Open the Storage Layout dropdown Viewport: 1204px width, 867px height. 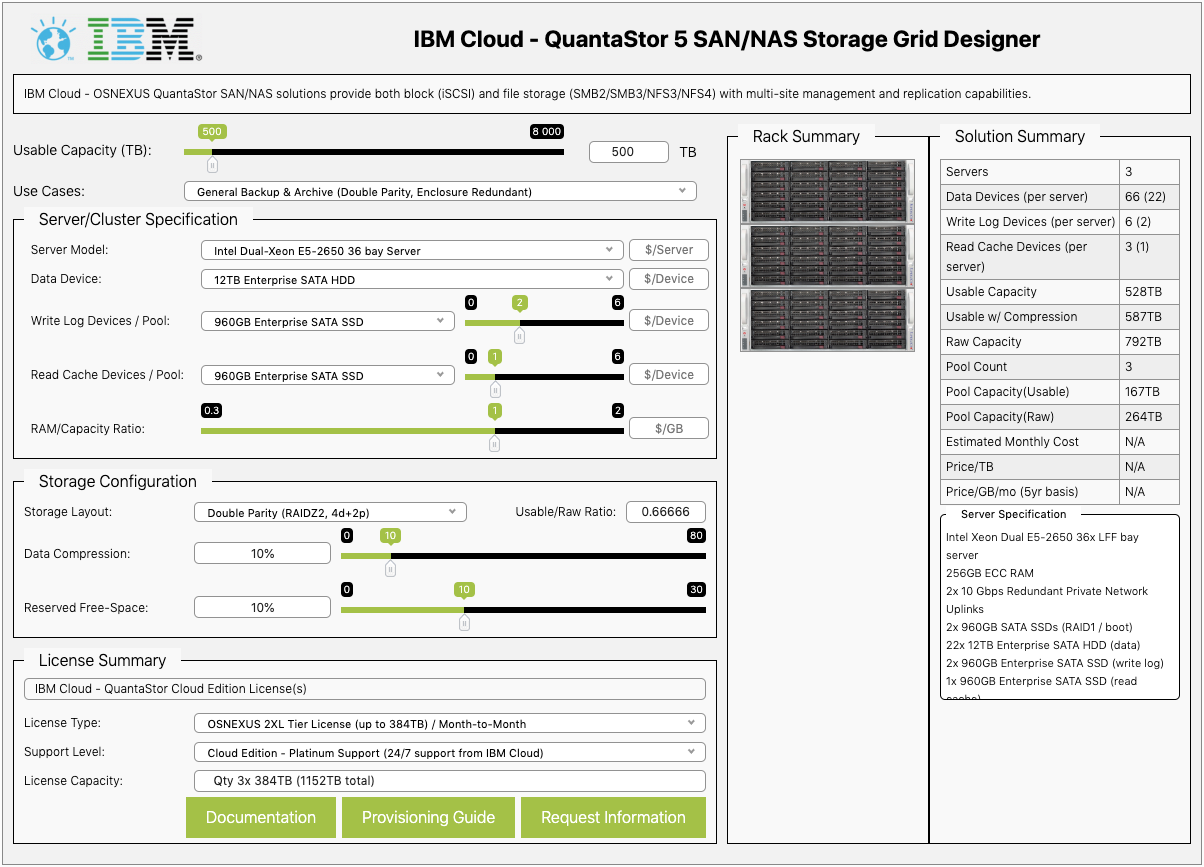[x=330, y=512]
